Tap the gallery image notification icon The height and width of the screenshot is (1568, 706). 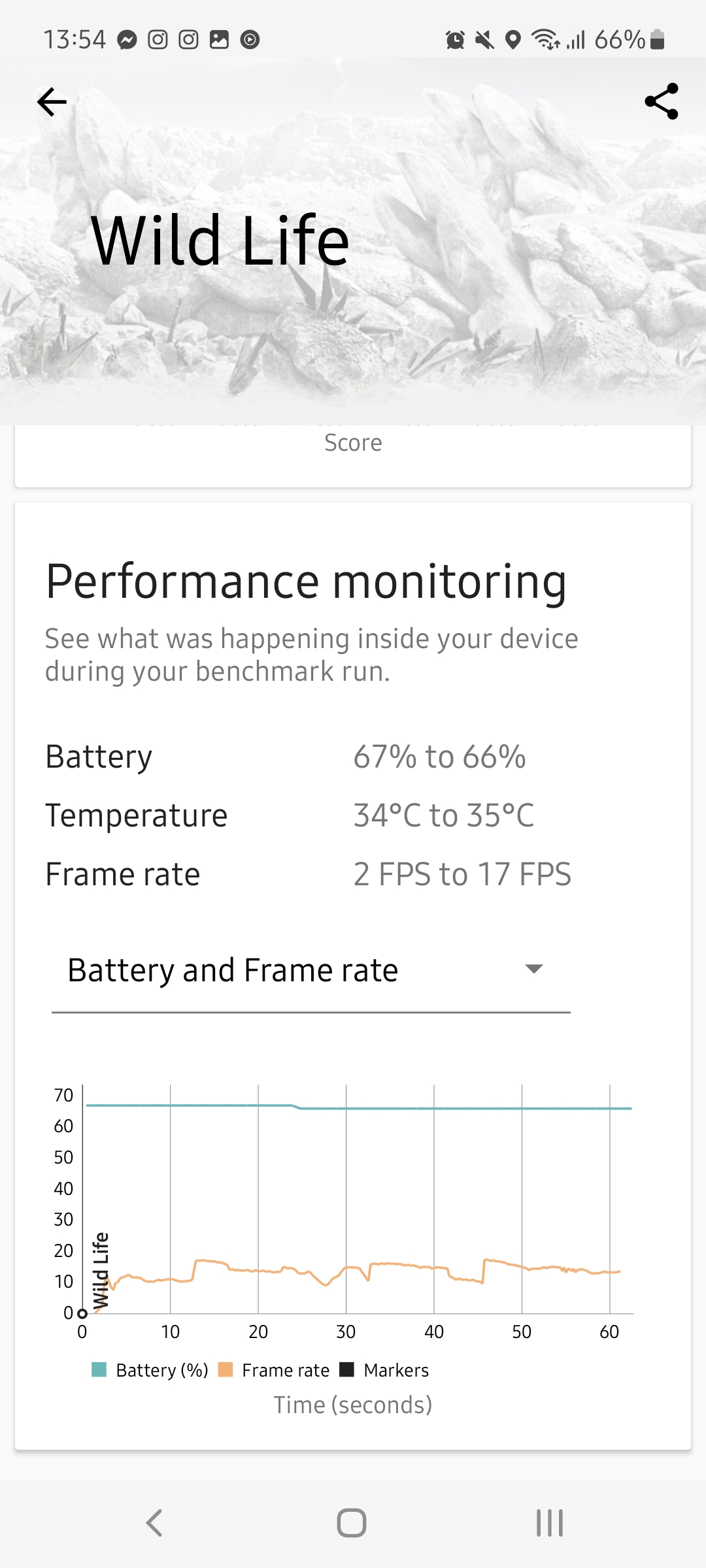tap(219, 41)
